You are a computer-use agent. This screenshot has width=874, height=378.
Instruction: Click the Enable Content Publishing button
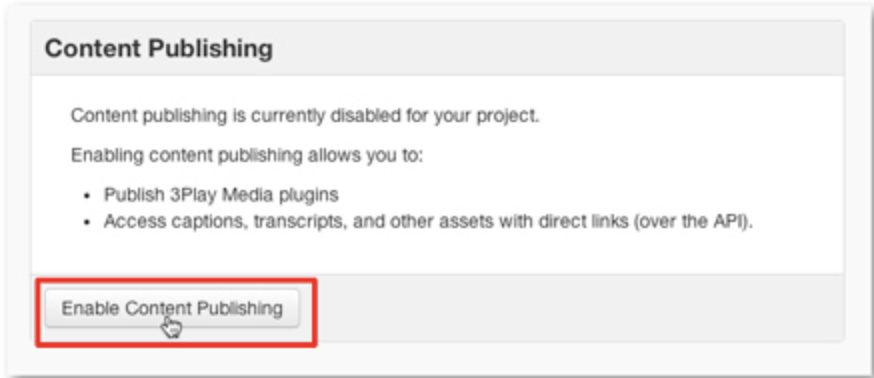(172, 308)
